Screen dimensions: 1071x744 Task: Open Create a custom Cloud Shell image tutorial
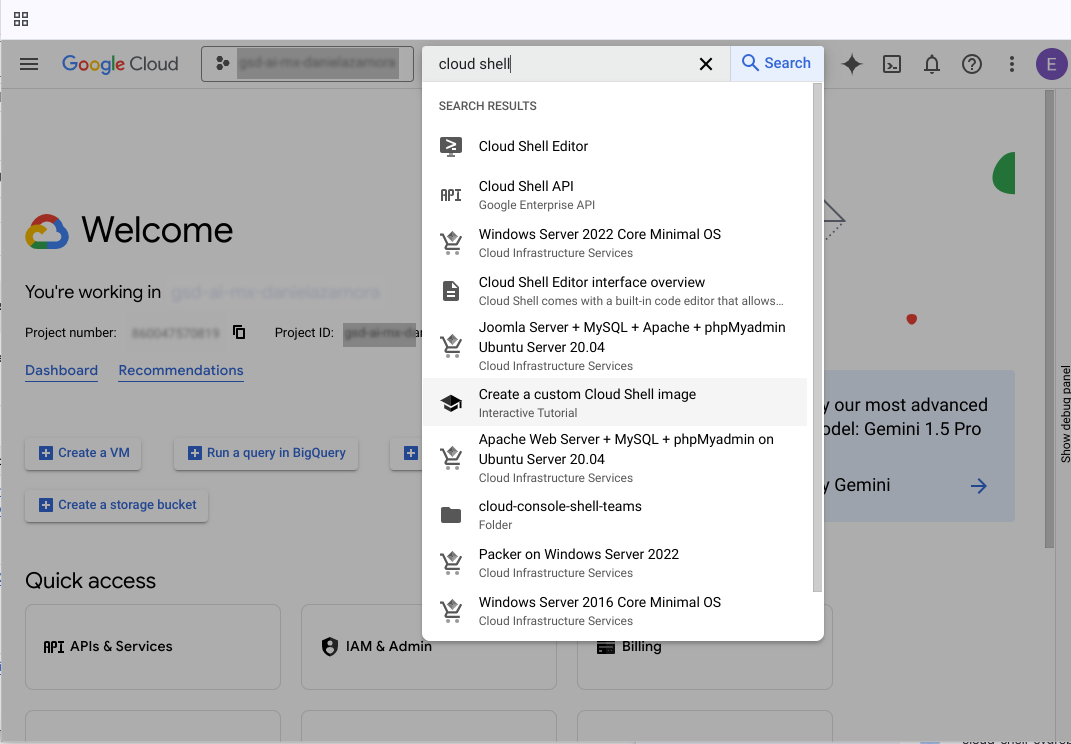[x=587, y=402]
